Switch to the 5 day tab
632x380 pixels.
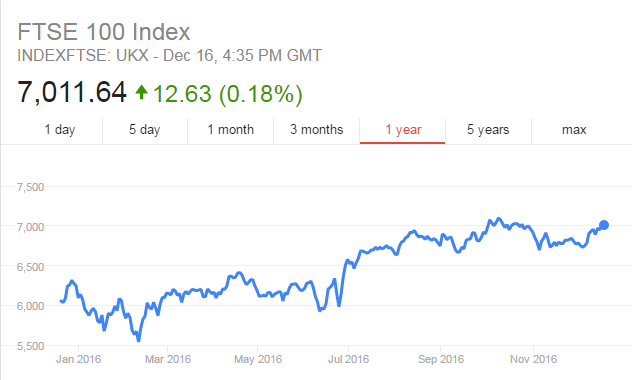pyautogui.click(x=145, y=130)
